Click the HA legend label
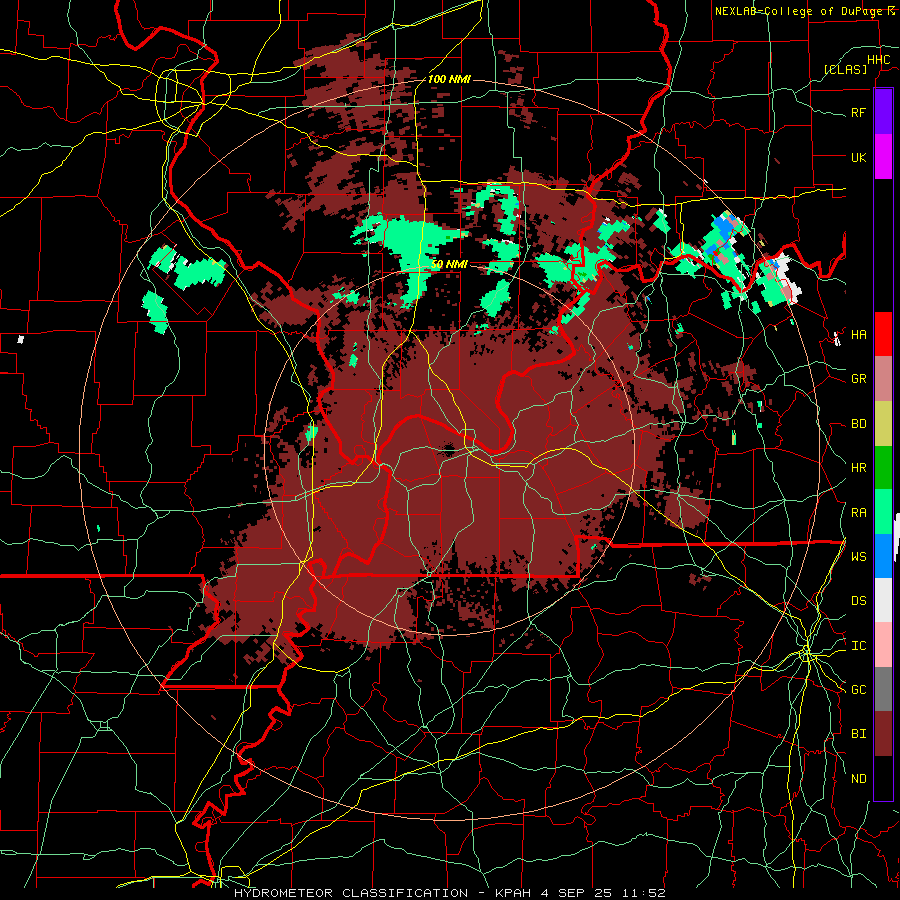The width and height of the screenshot is (900, 900). click(x=858, y=335)
